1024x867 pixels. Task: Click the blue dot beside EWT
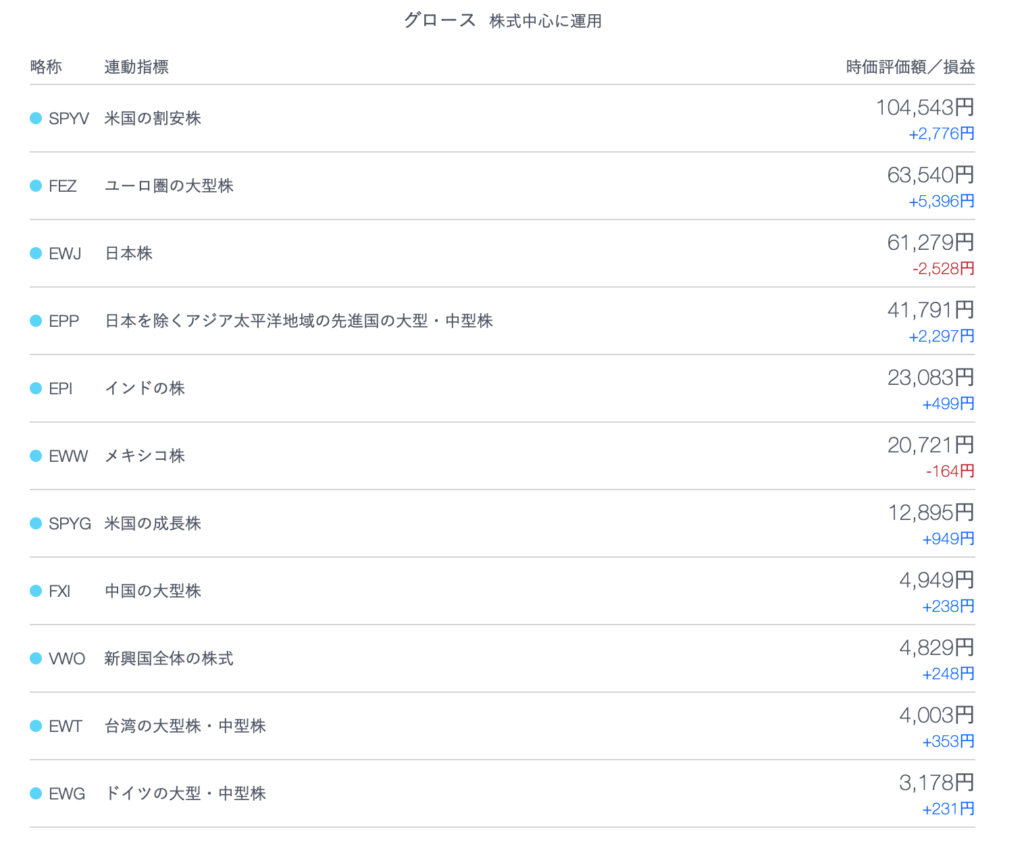tap(36, 726)
